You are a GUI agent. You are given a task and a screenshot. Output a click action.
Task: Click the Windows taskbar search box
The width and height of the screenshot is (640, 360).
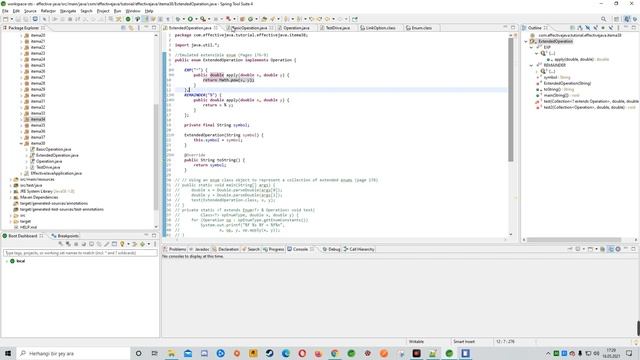click(73, 353)
